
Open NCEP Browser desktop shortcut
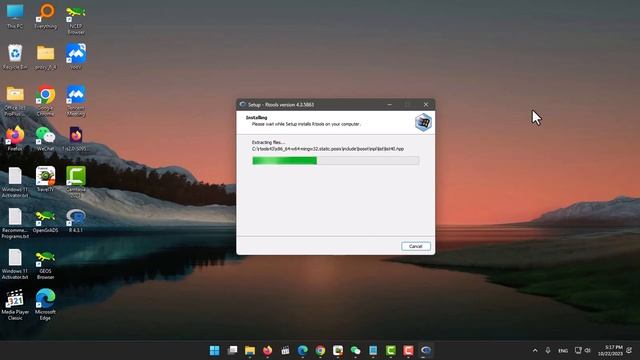click(x=76, y=19)
